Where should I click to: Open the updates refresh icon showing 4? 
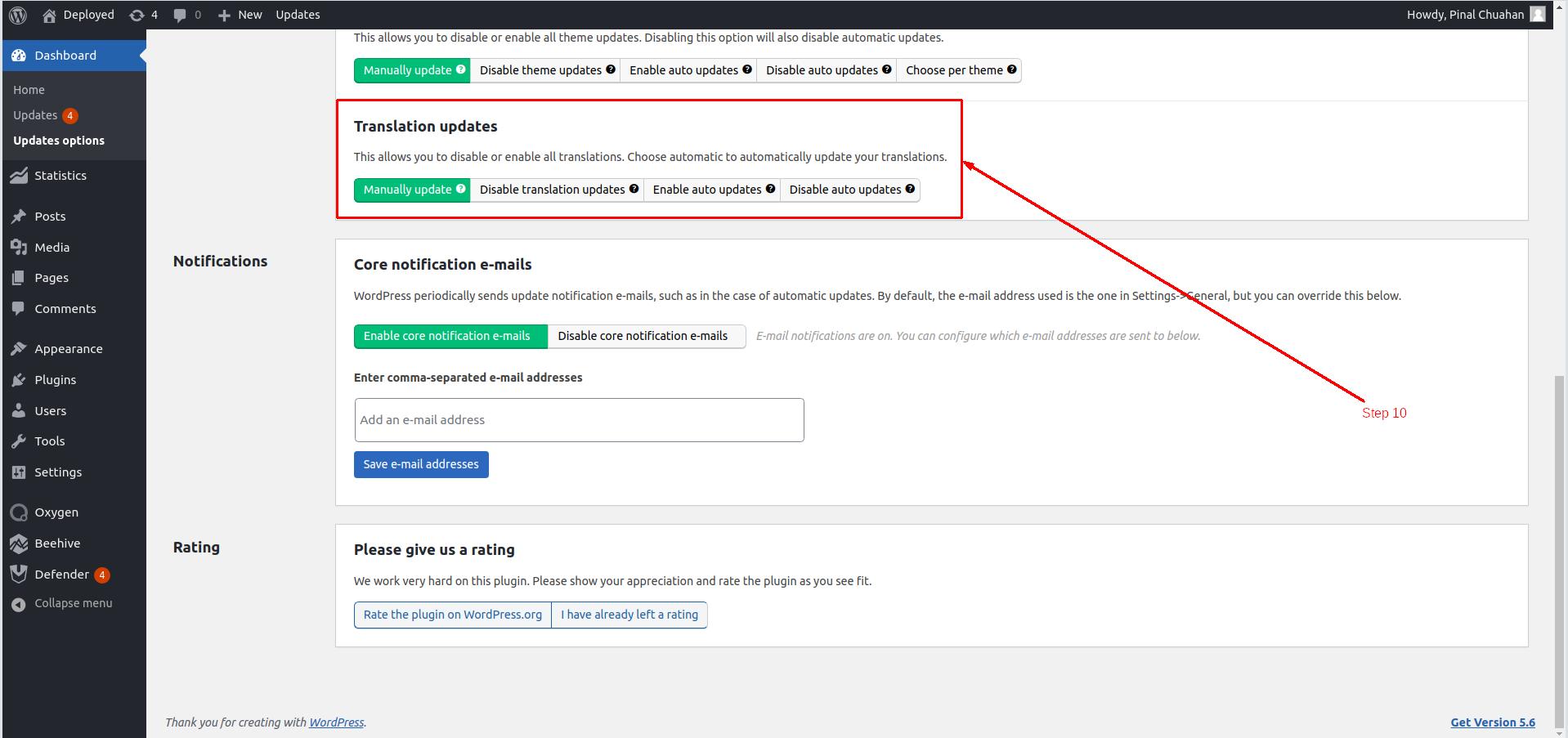point(137,15)
